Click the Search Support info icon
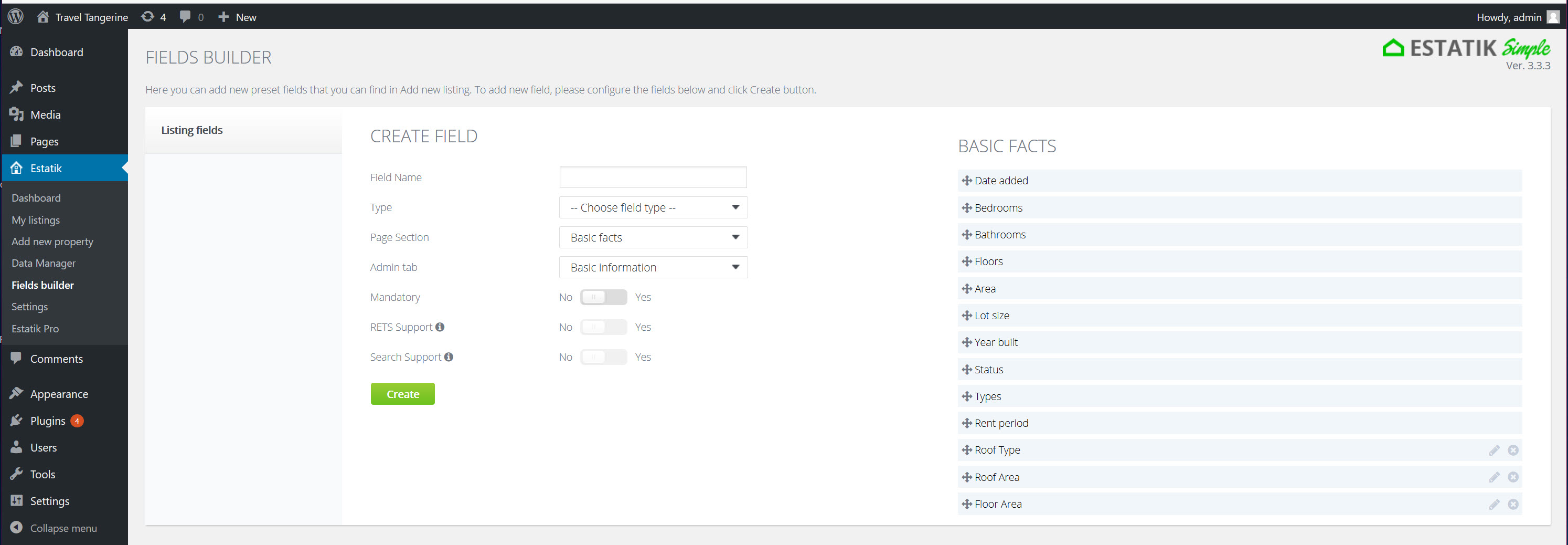1568x545 pixels. pos(449,357)
